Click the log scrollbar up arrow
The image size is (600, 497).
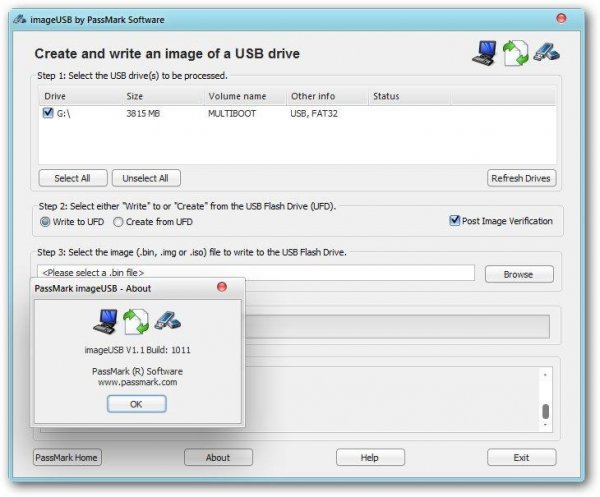pyautogui.click(x=546, y=375)
